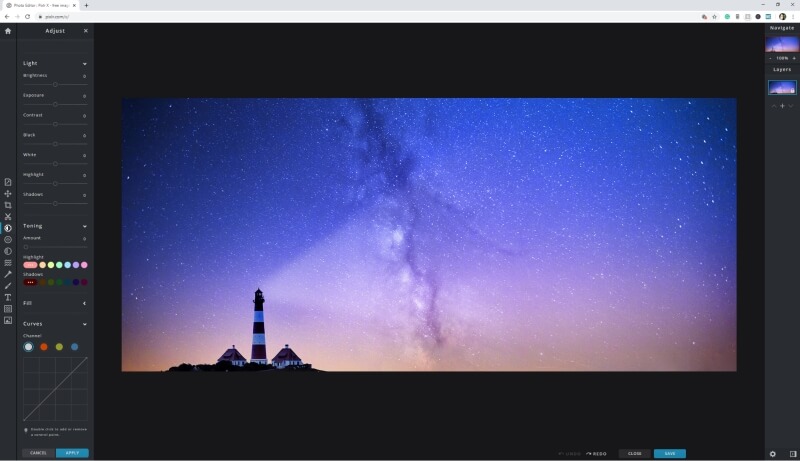Click the Brightness slider handle

pos(55,84)
